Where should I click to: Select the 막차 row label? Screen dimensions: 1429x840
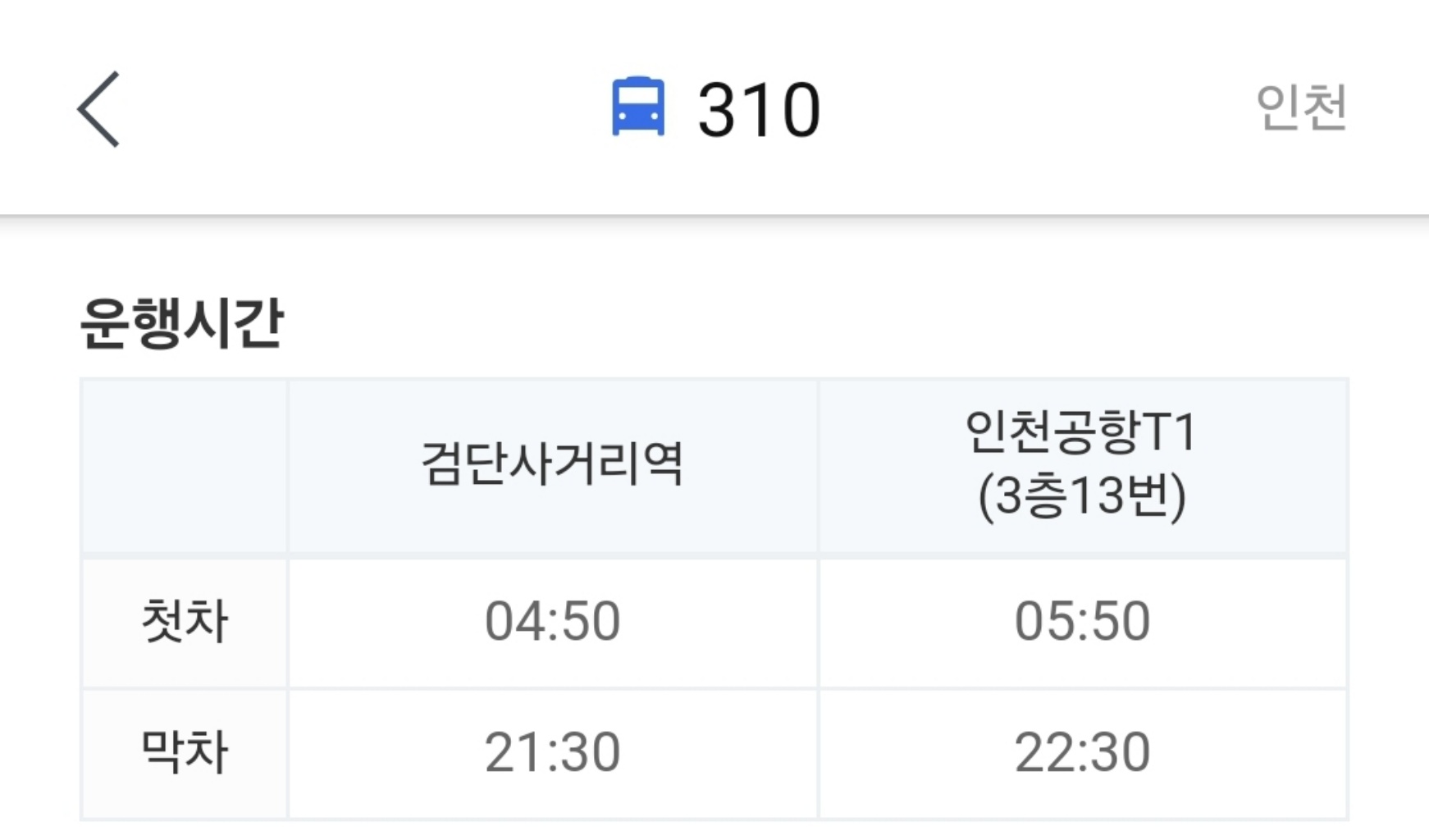point(185,752)
